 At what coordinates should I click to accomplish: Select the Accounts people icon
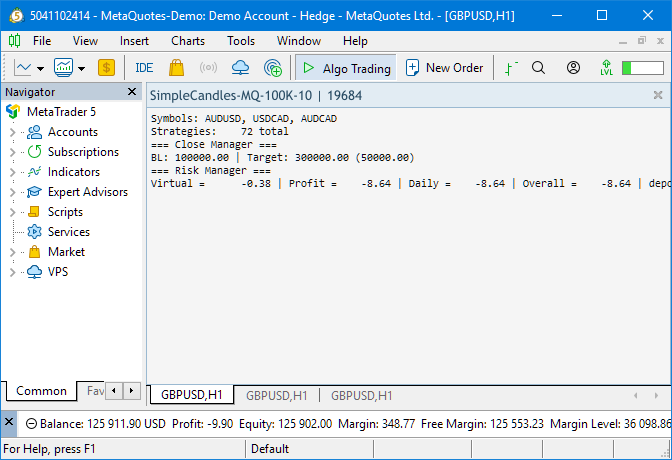click(34, 132)
